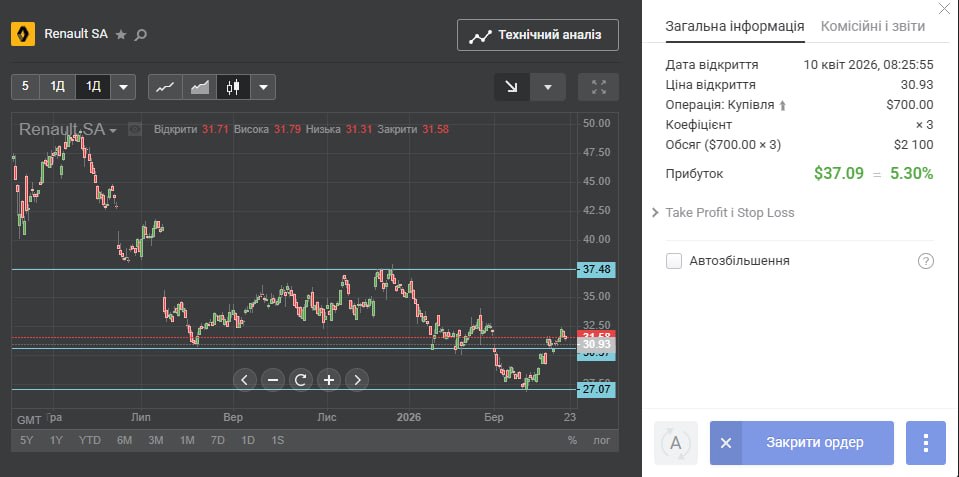Expand Take Profit і Stop Loss section

[x=730, y=213]
